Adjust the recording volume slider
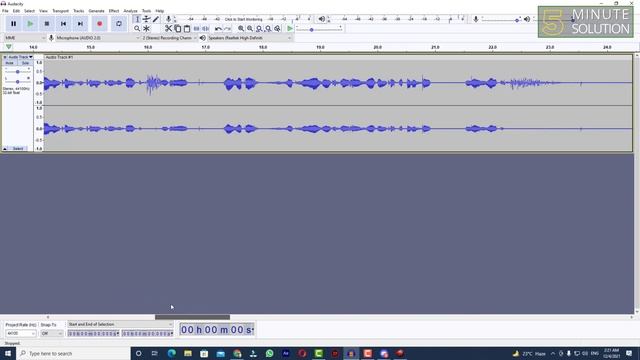 click(501, 19)
